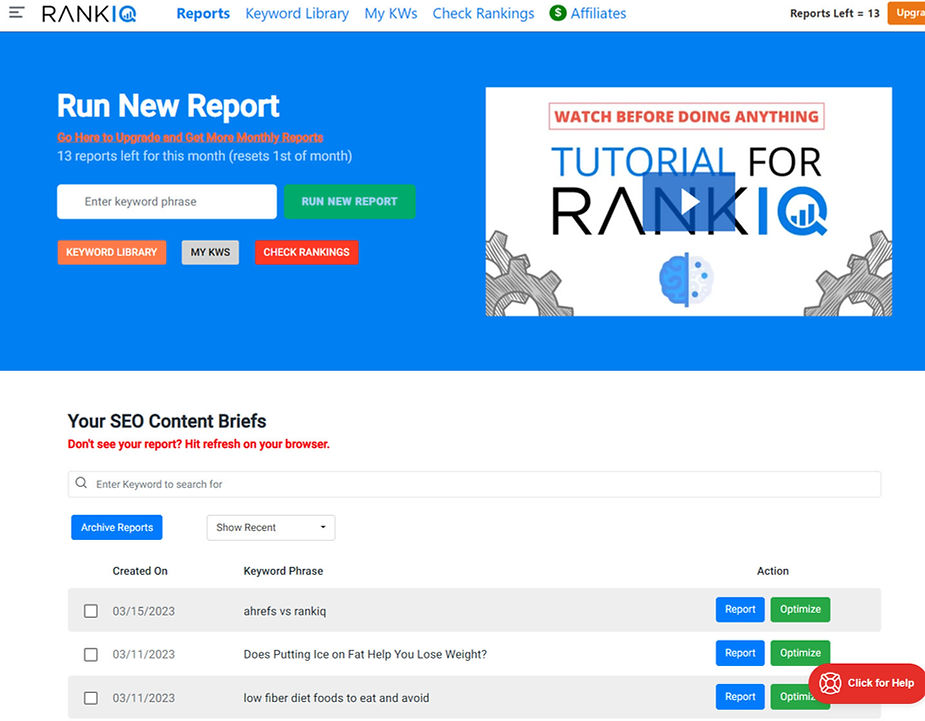Screen dimensions: 925x721
Task: Select 'Does Putting Ice on Fat Help You Lose Weight?'
Action: pos(365,654)
